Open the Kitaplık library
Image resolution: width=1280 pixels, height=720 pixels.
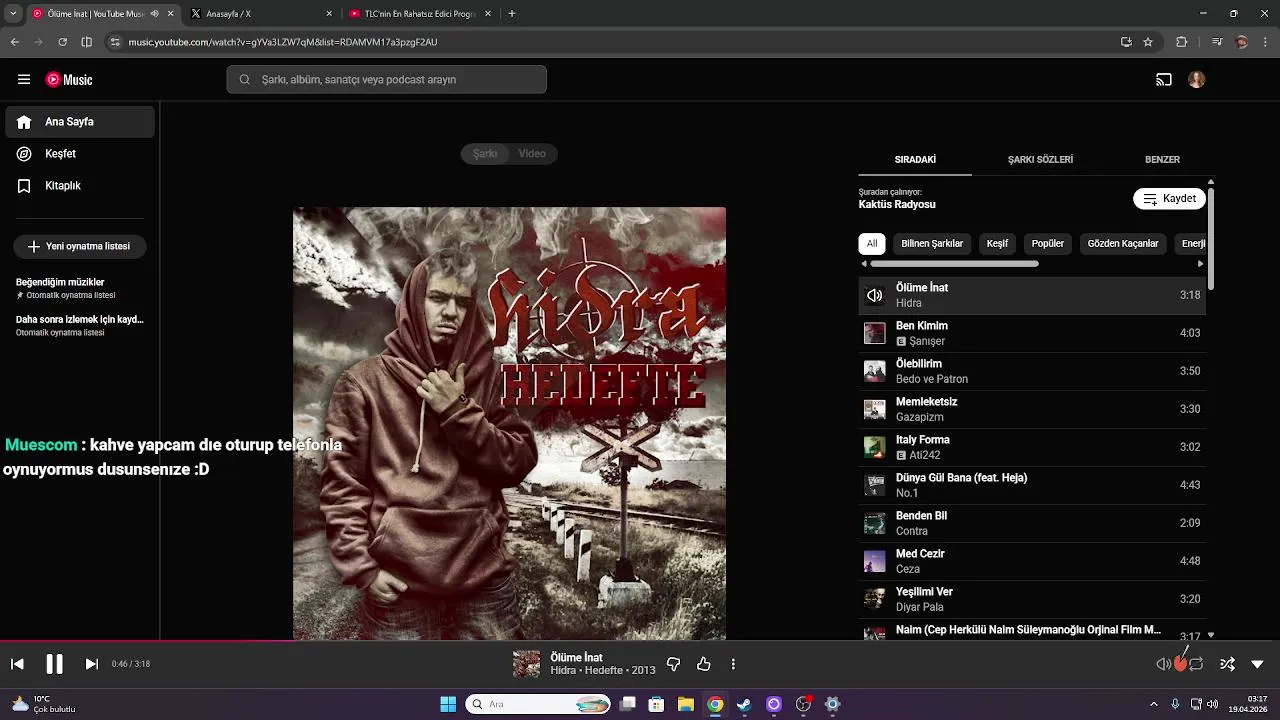click(80, 186)
